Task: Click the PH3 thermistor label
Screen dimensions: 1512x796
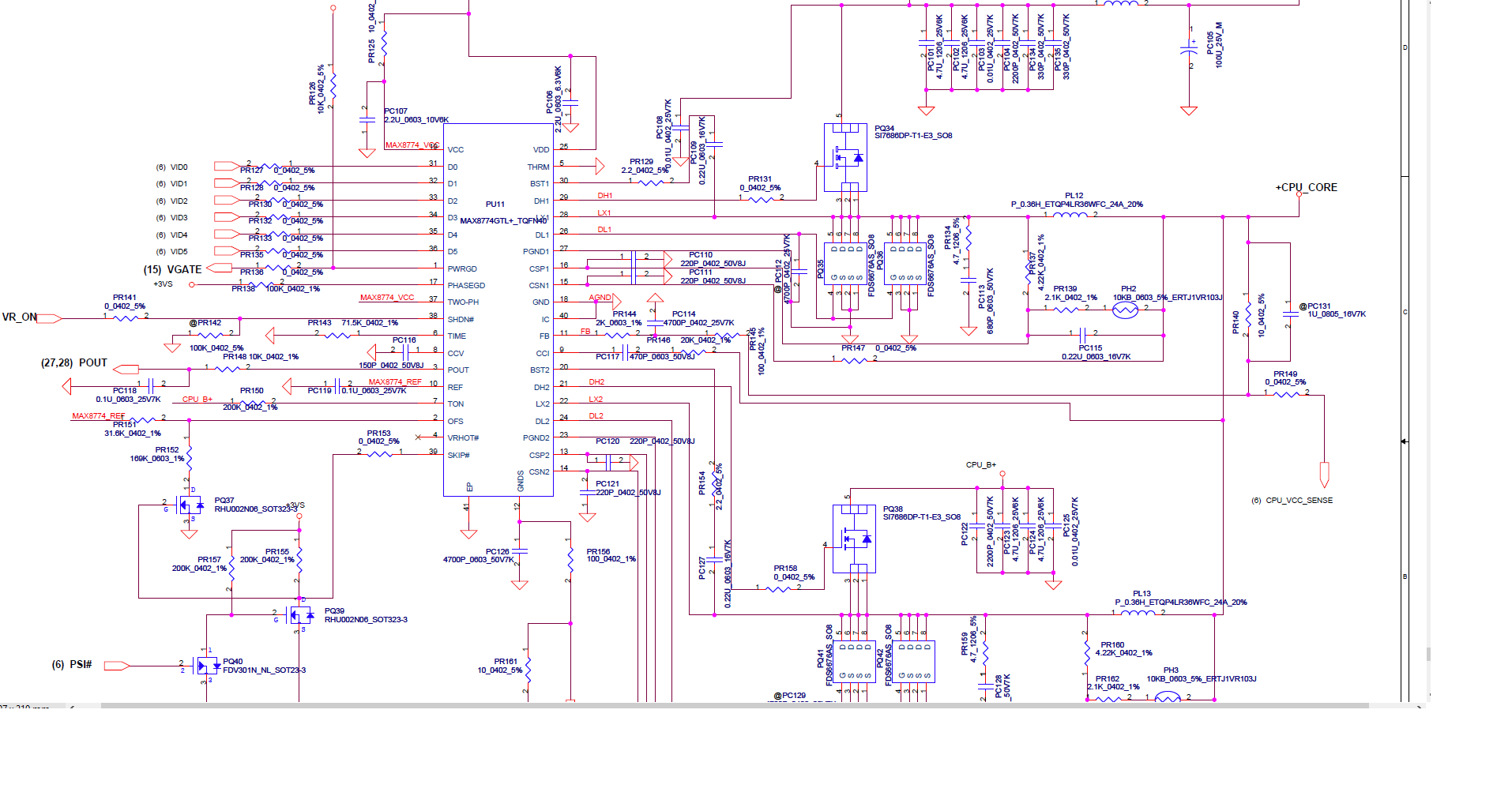Action: pyautogui.click(x=1171, y=670)
